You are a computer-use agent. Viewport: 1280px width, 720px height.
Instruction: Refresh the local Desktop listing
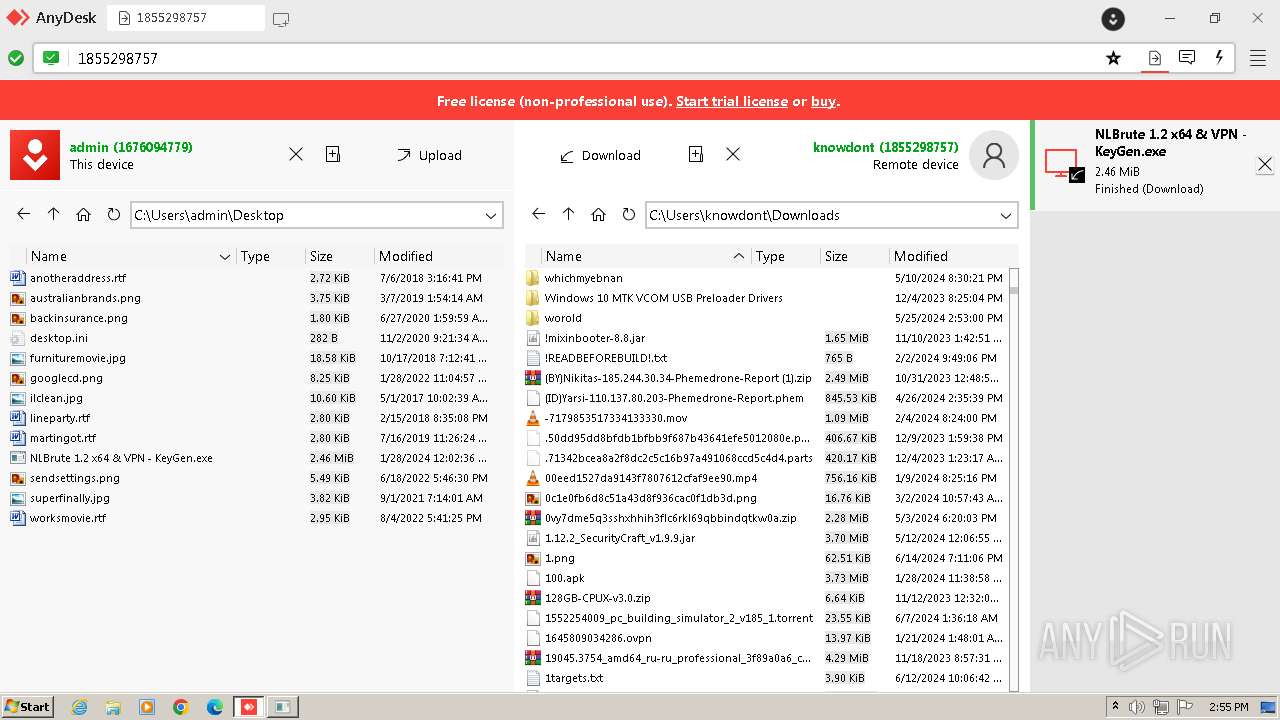pyautogui.click(x=113, y=214)
